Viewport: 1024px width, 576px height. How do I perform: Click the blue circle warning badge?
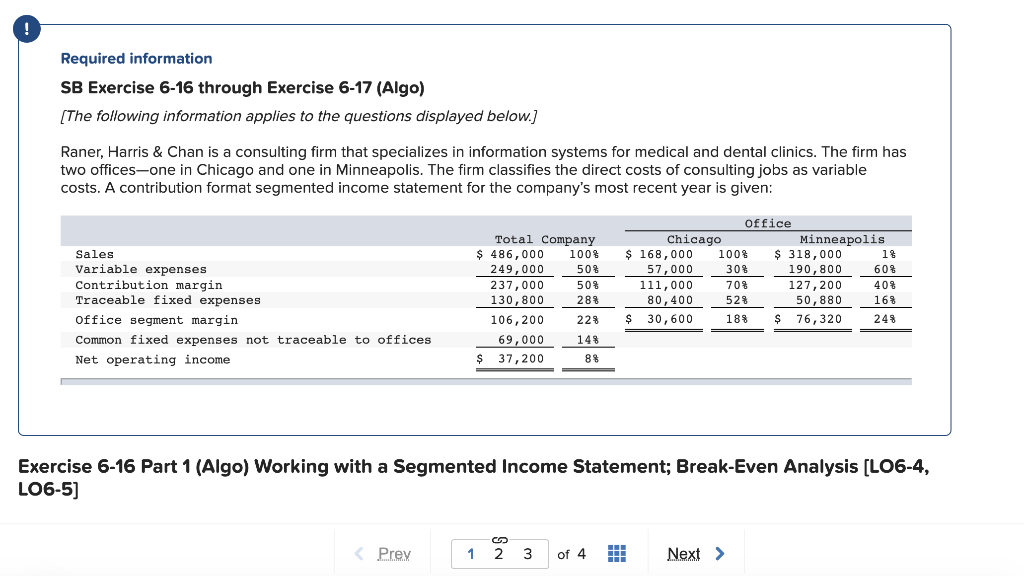pos(25,30)
